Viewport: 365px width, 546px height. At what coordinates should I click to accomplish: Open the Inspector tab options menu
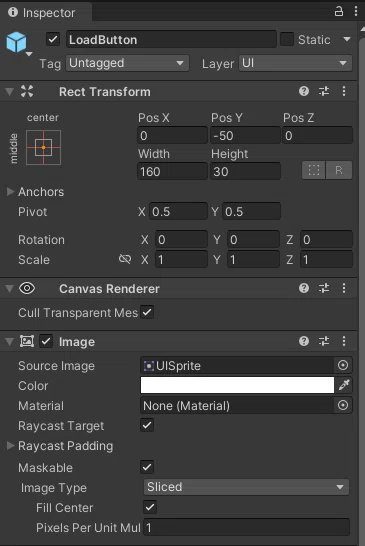[356, 11]
